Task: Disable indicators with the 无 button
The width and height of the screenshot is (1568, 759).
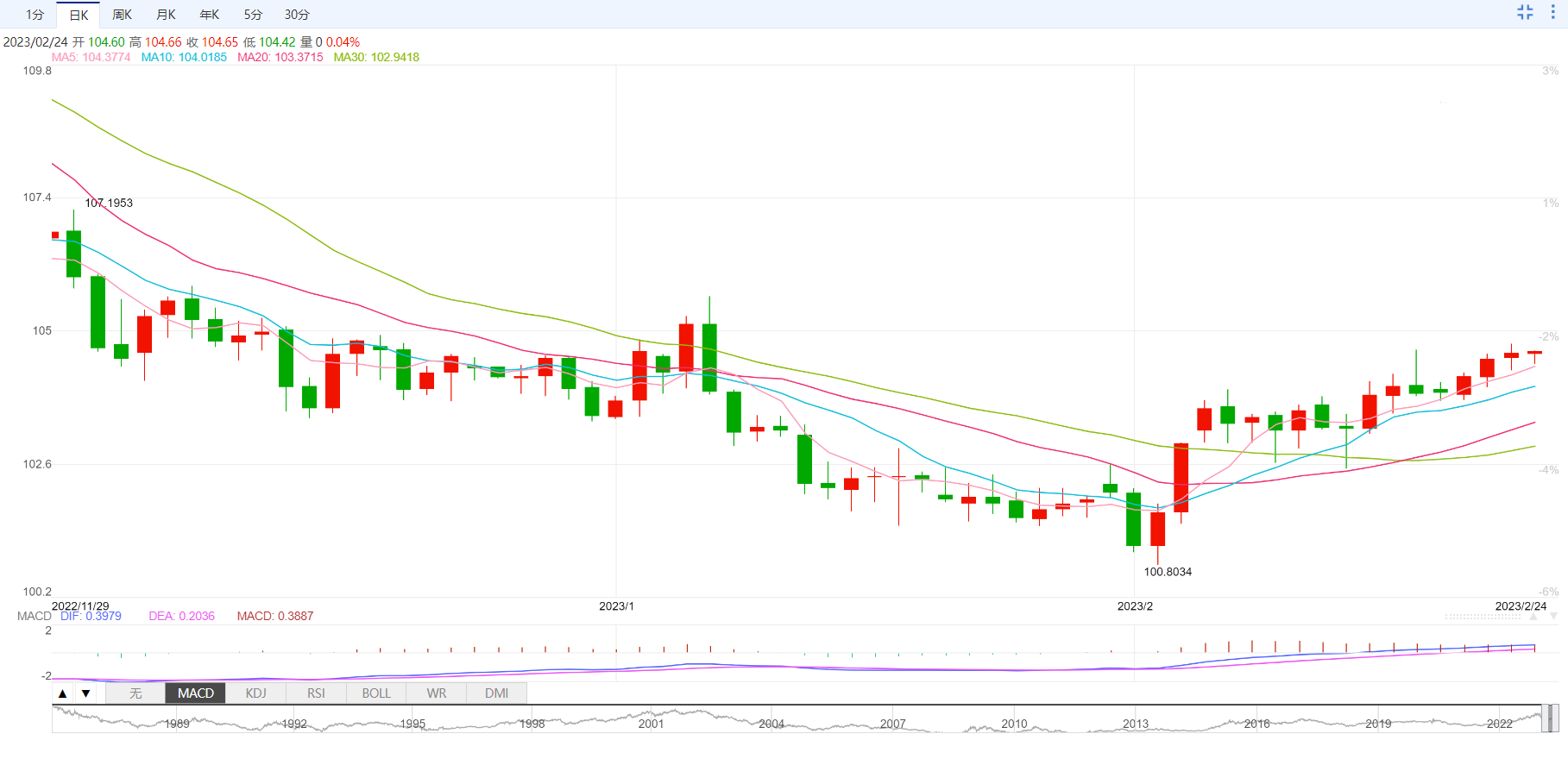Action: pos(135,693)
